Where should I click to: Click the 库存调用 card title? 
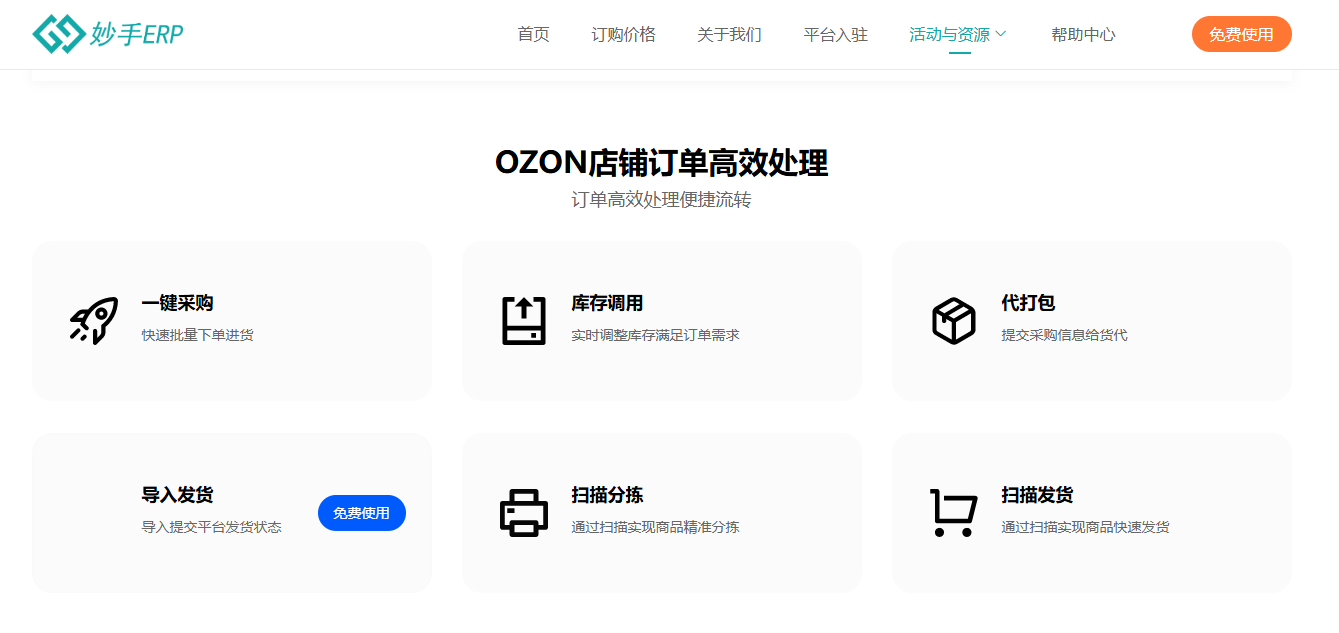click(x=607, y=303)
